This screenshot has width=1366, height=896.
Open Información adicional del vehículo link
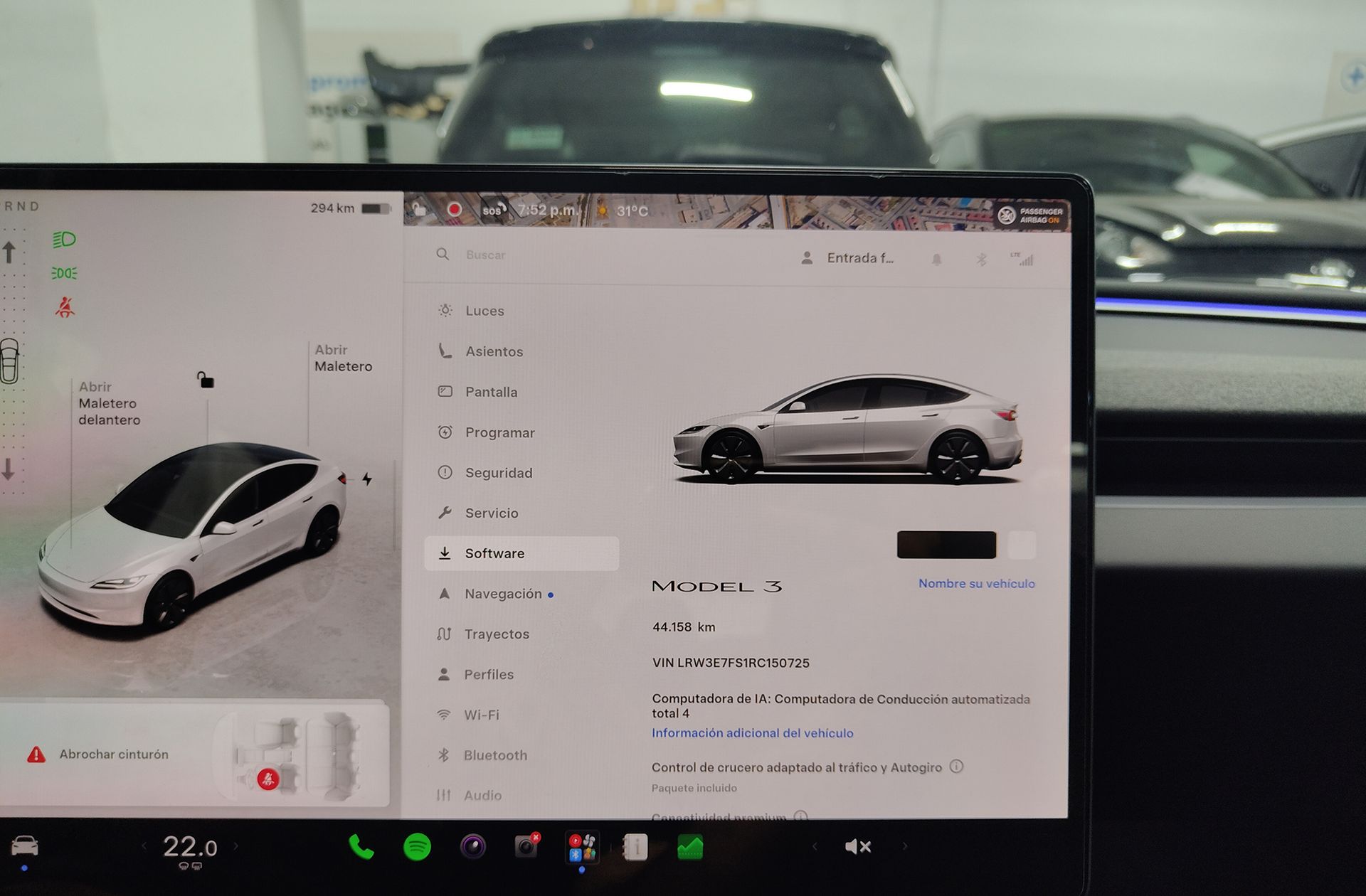[752, 733]
